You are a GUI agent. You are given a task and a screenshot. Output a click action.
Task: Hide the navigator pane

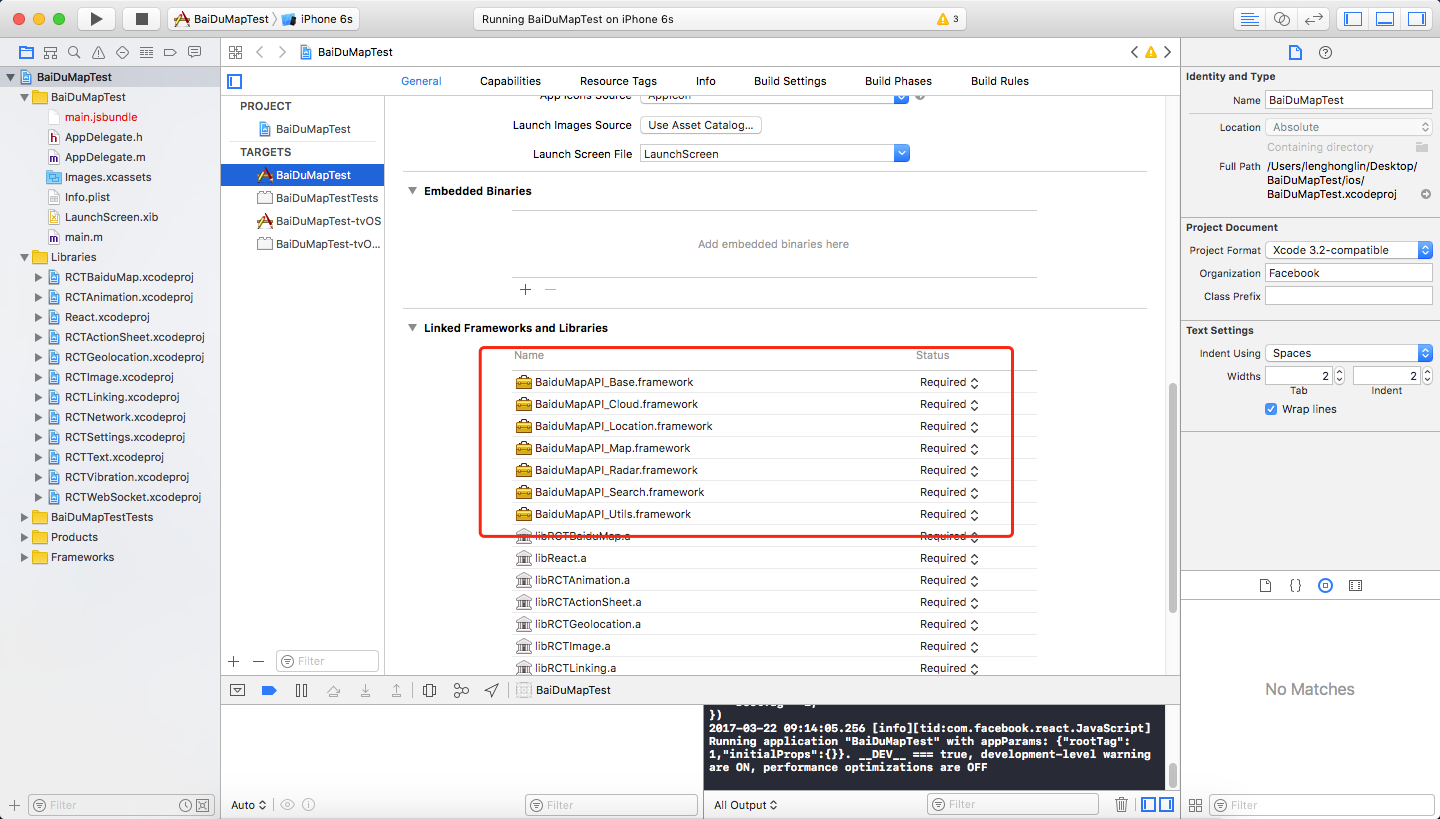(1353, 19)
